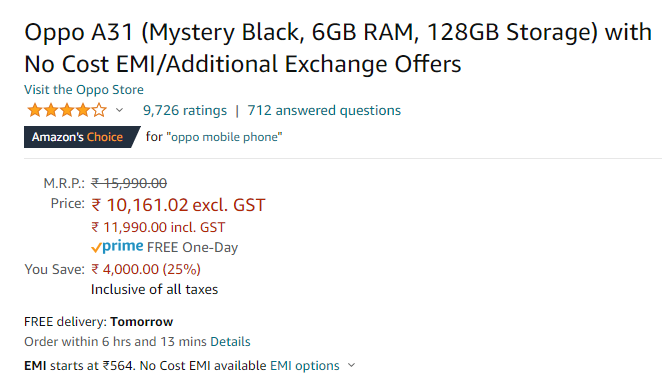Click the star rating icons
This screenshot has height=379, width=667.
tap(67, 111)
